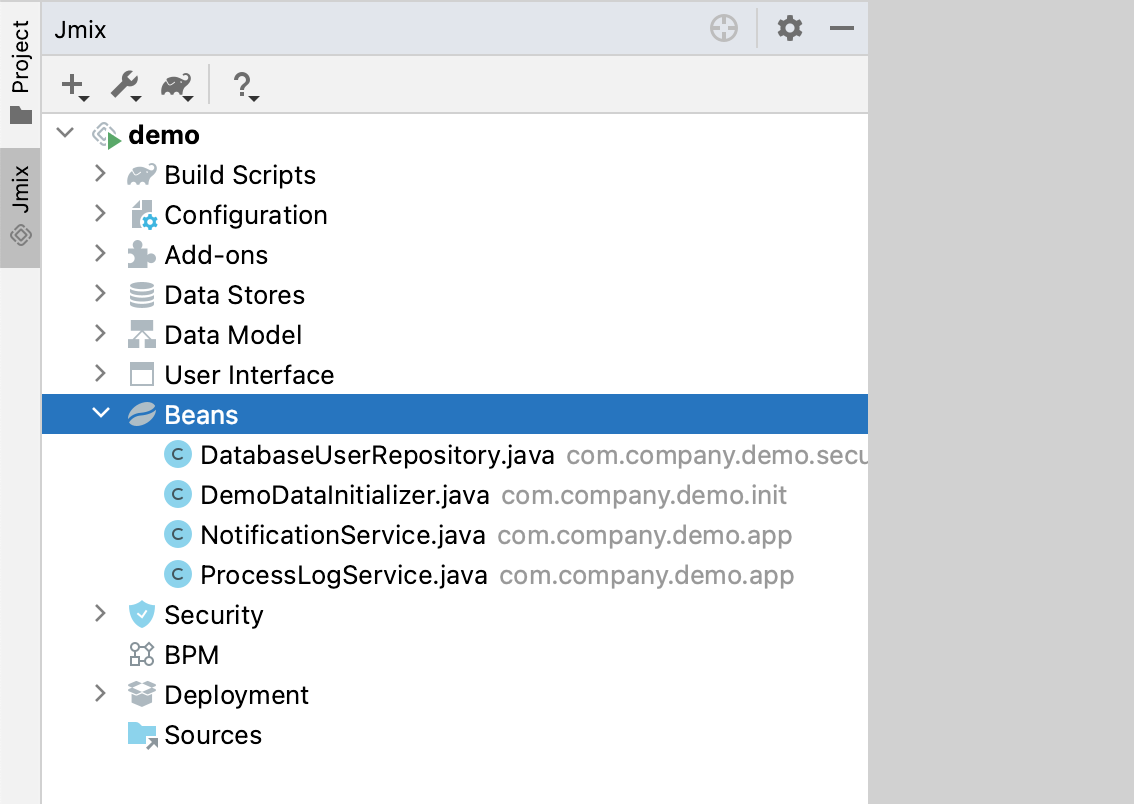Expand the Data Stores node
Screen dimensions: 1134x804
pos(101,294)
